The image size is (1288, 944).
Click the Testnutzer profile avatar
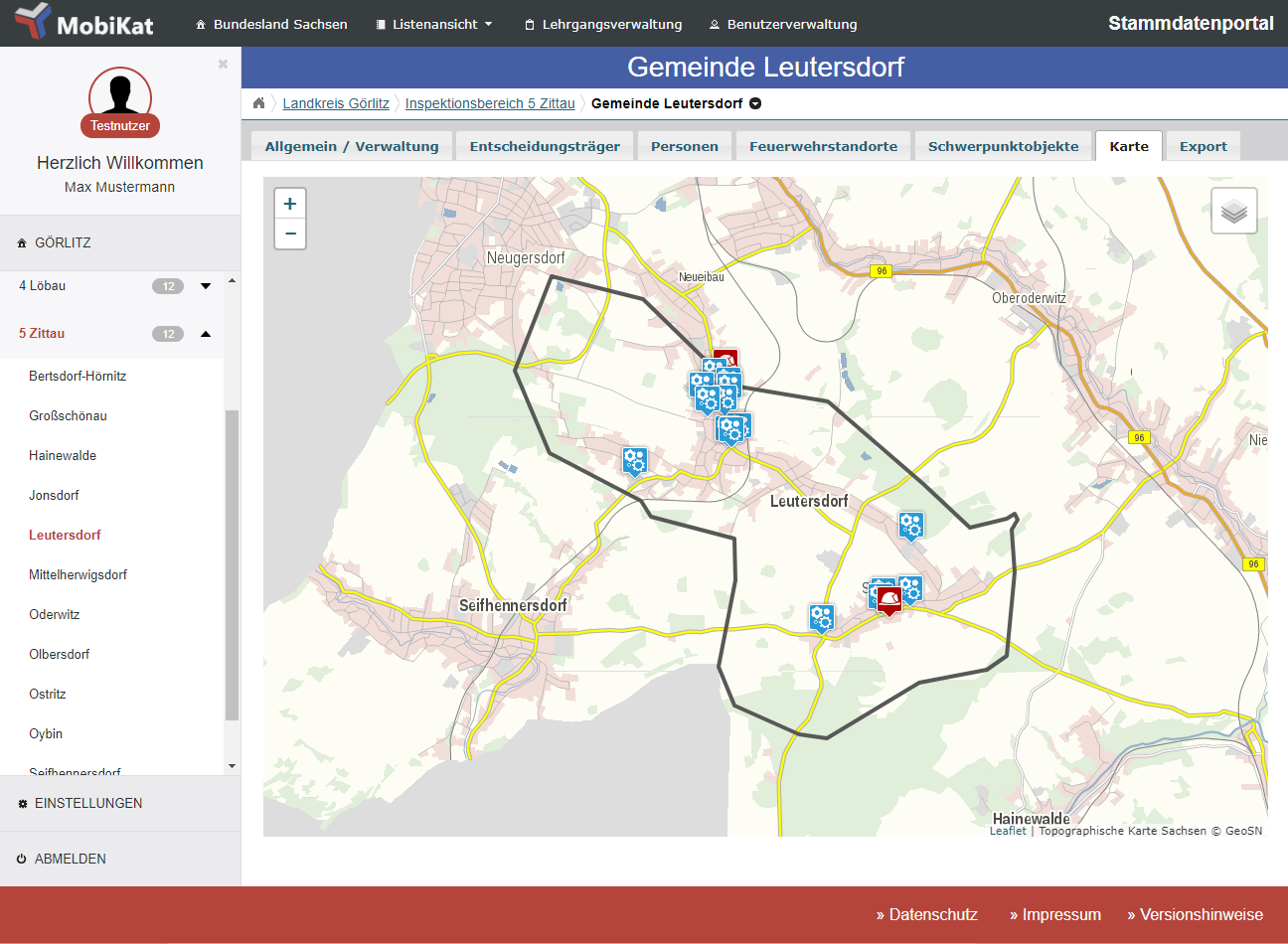(120, 99)
